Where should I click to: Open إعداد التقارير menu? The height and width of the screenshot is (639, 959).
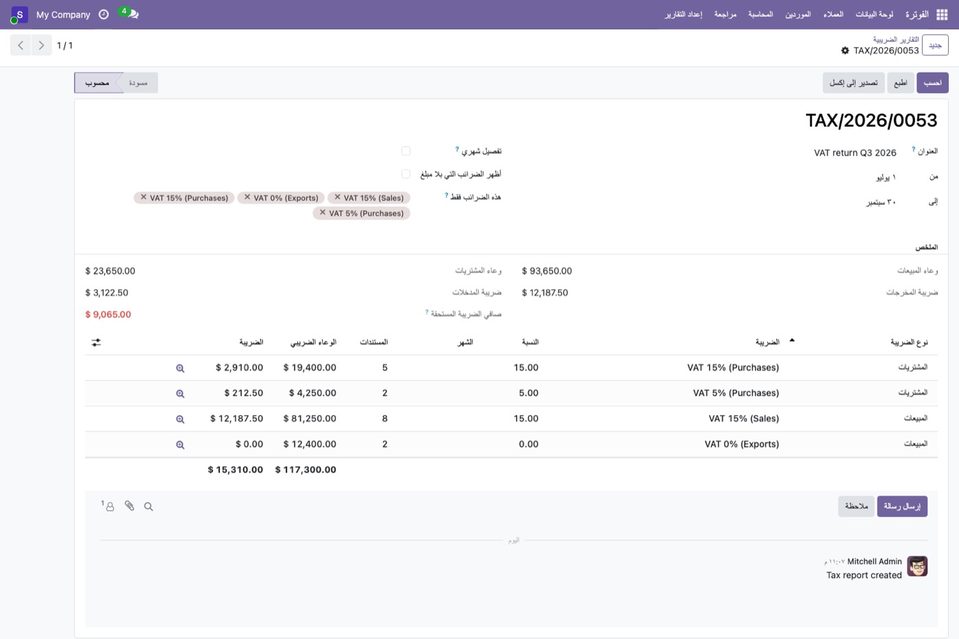tap(683, 15)
